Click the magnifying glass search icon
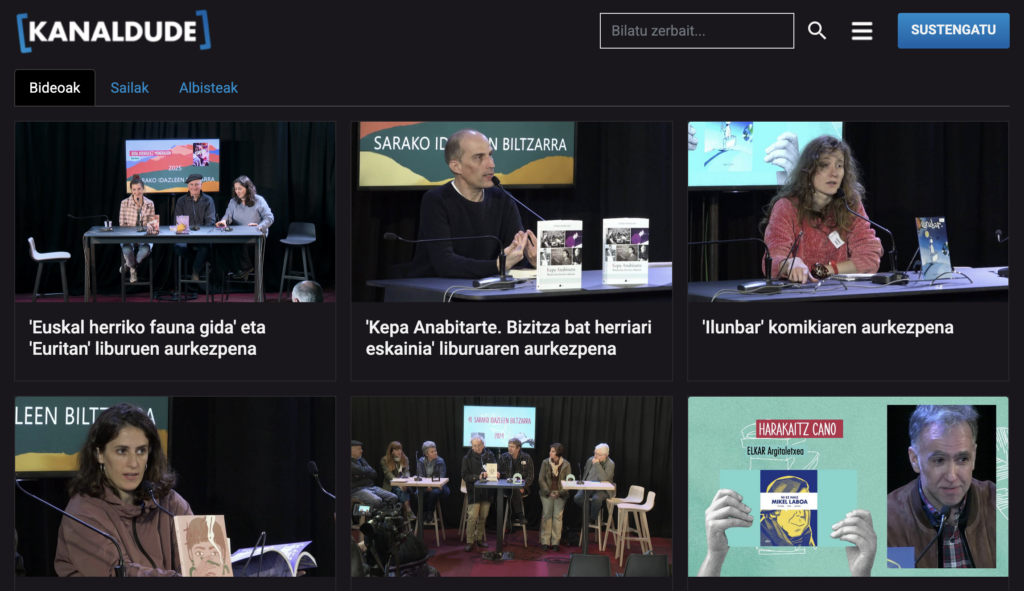The width and height of the screenshot is (1024, 591). 817,31
